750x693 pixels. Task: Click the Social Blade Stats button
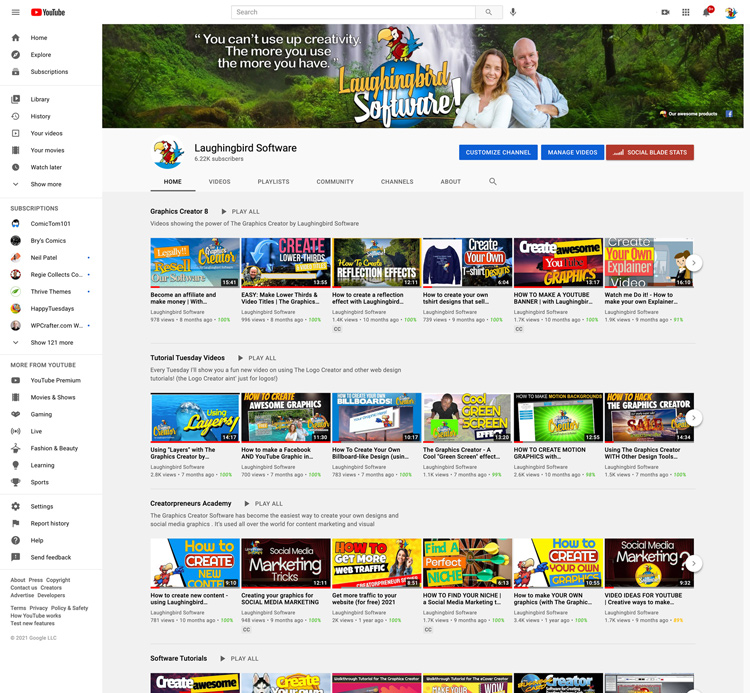pos(649,152)
